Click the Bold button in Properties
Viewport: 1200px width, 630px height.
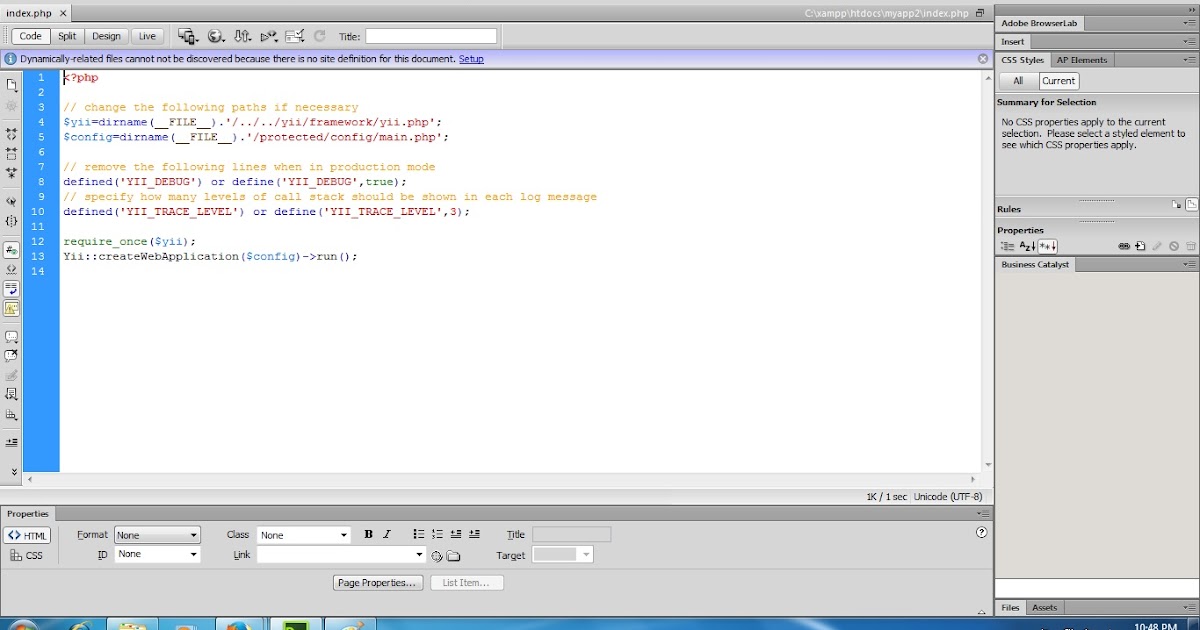pyautogui.click(x=368, y=534)
